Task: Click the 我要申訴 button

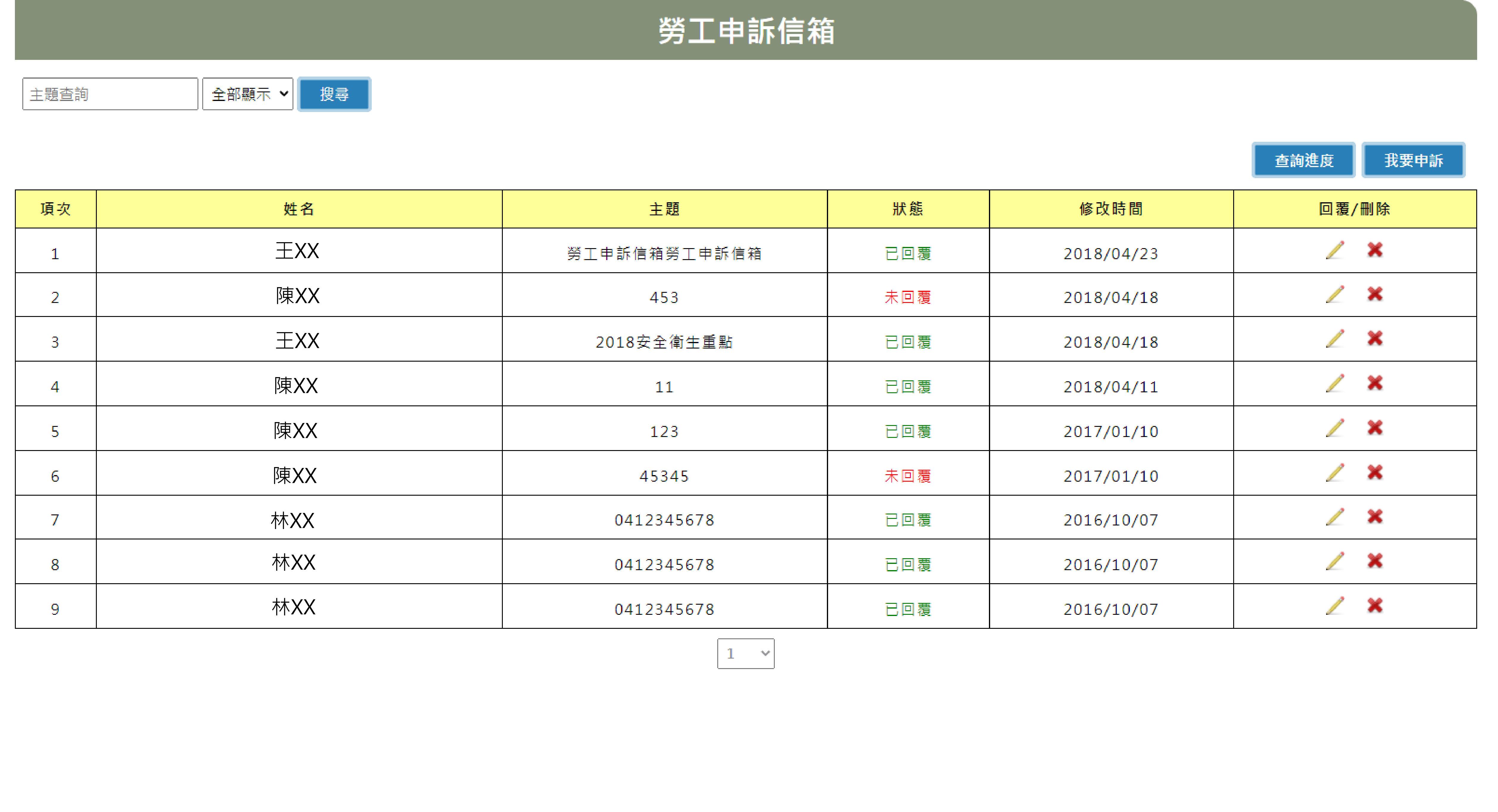Action: (x=1413, y=160)
